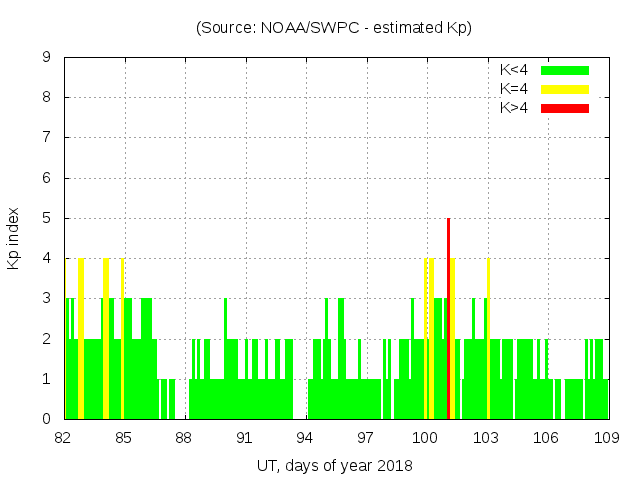This screenshot has height=480, width=640.
Task: Click the NOAA/SWPC source title text
Action: [333, 28]
